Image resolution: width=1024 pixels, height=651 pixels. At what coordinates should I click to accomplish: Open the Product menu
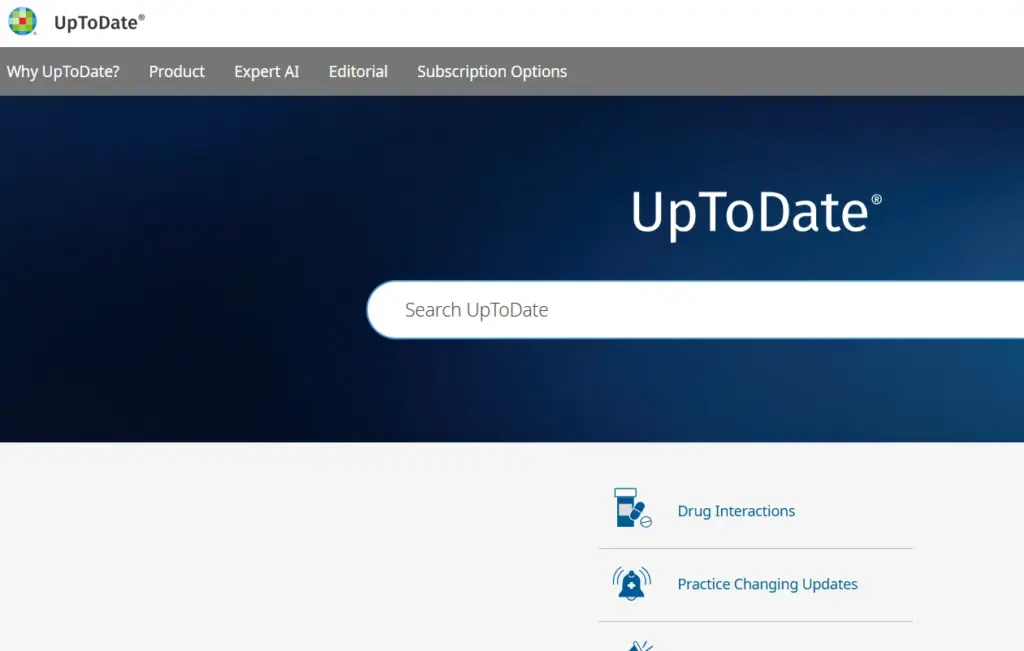(x=177, y=71)
